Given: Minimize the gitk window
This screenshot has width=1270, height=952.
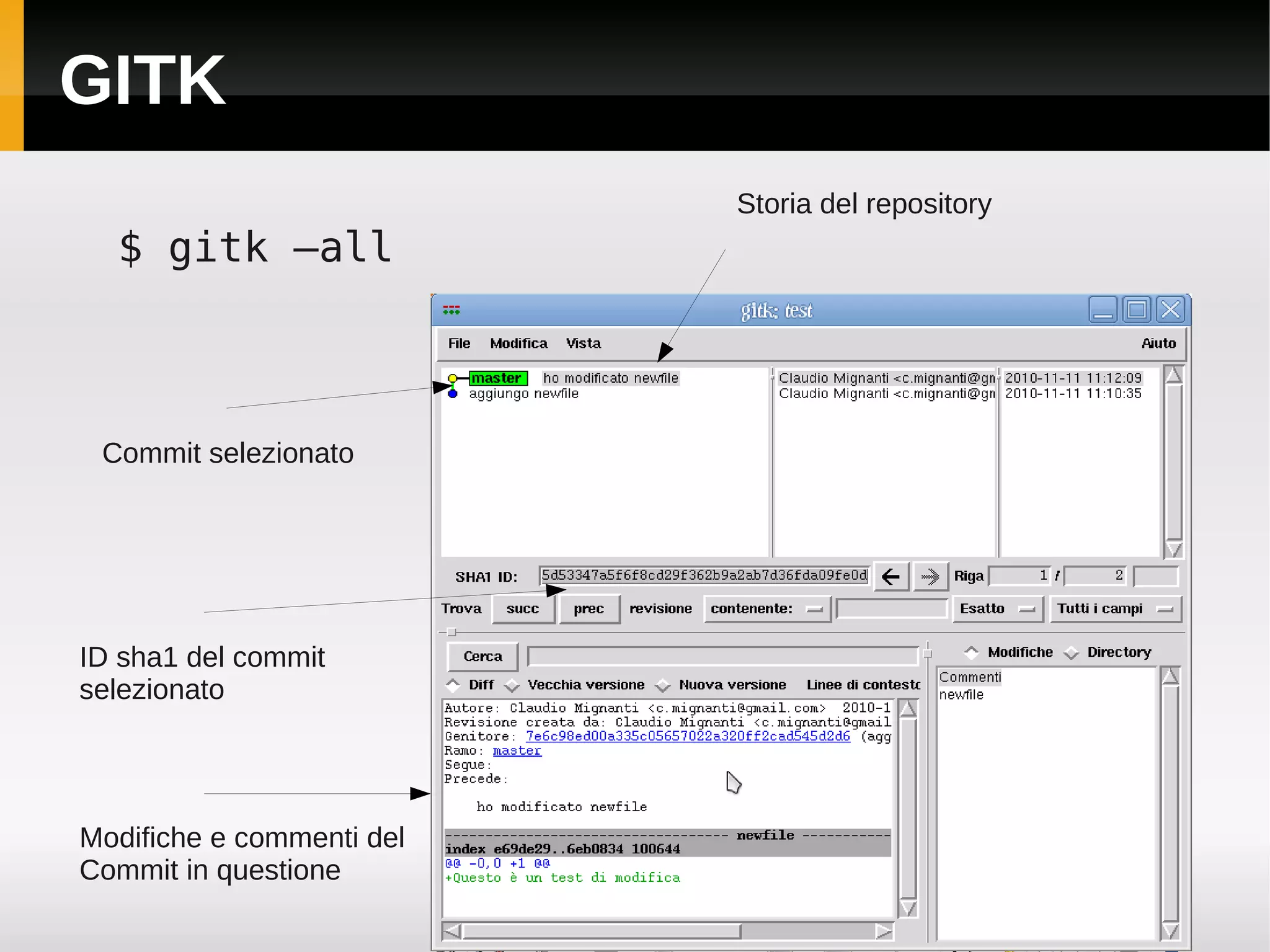Looking at the screenshot, I should [1103, 309].
